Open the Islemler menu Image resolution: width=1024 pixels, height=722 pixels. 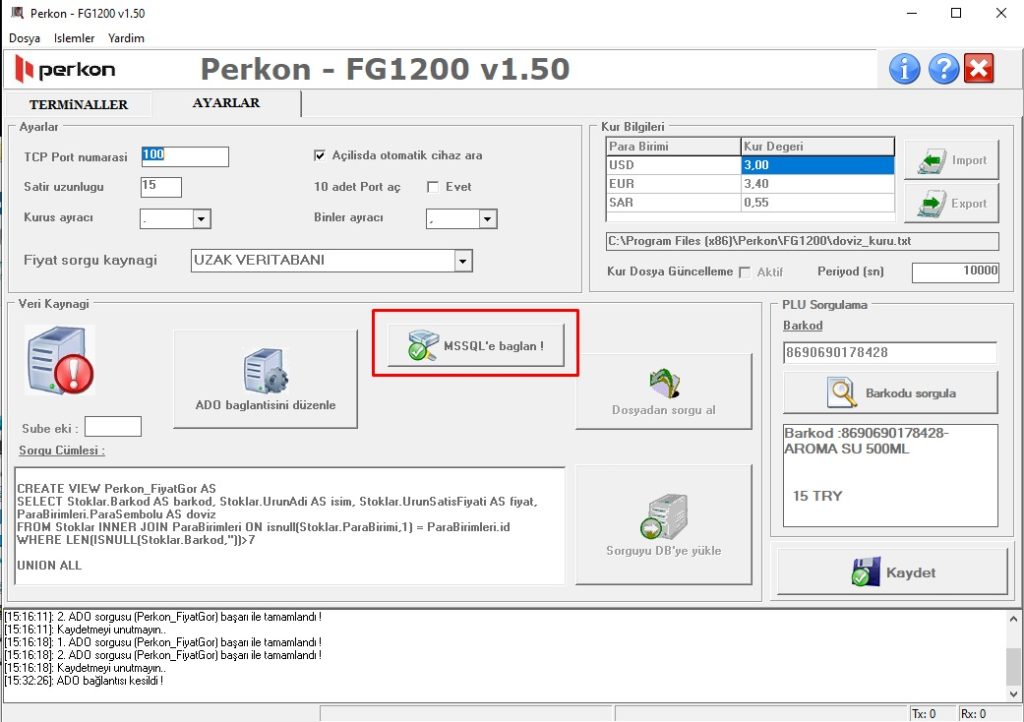[74, 38]
